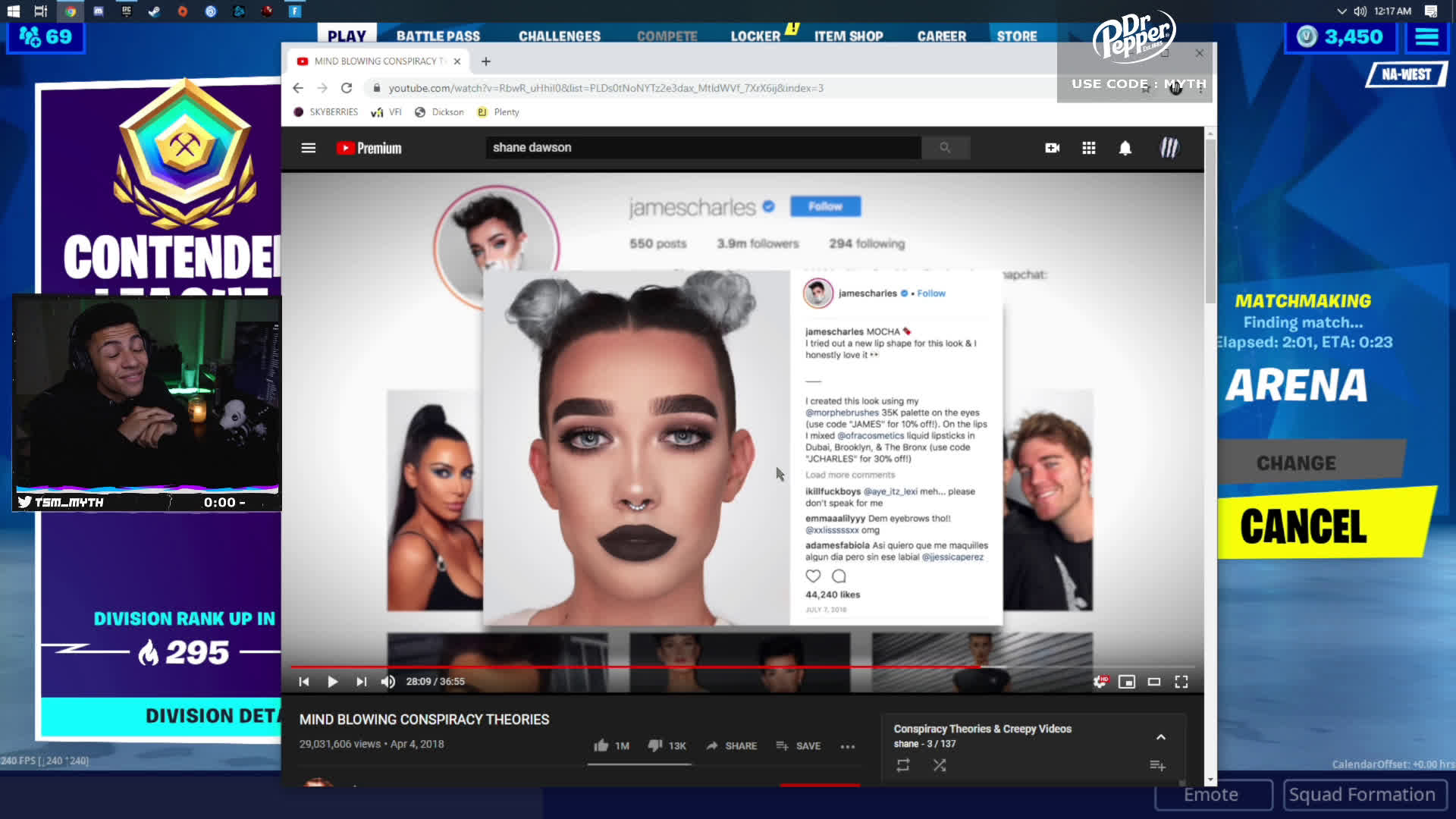The width and height of the screenshot is (1456, 819).
Task: Toggle the playlist shuffle icon
Action: [939, 765]
